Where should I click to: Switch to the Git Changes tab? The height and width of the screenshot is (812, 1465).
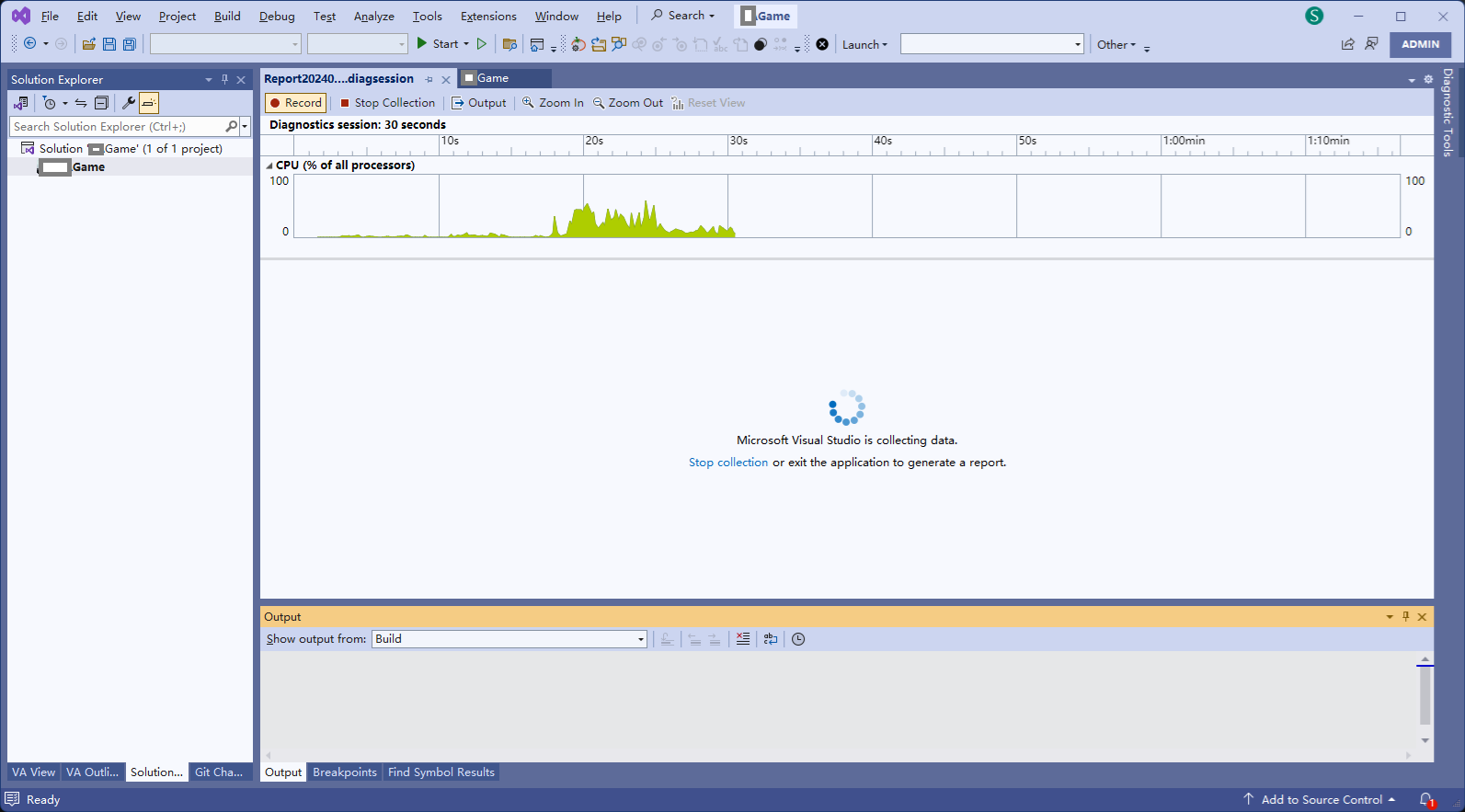coord(219,772)
